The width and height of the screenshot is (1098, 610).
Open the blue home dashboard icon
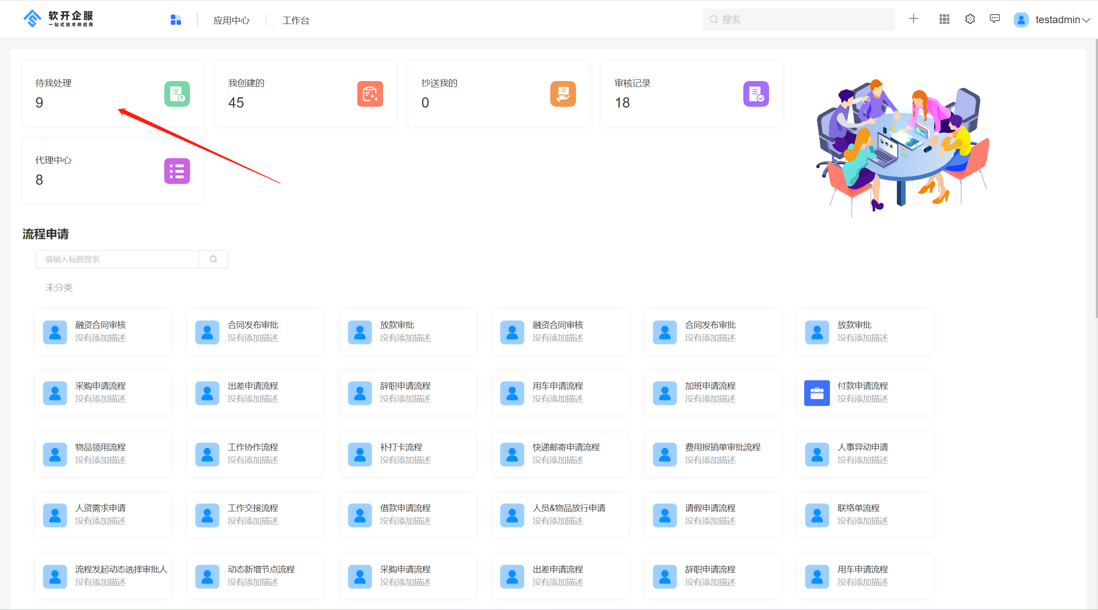pos(176,20)
